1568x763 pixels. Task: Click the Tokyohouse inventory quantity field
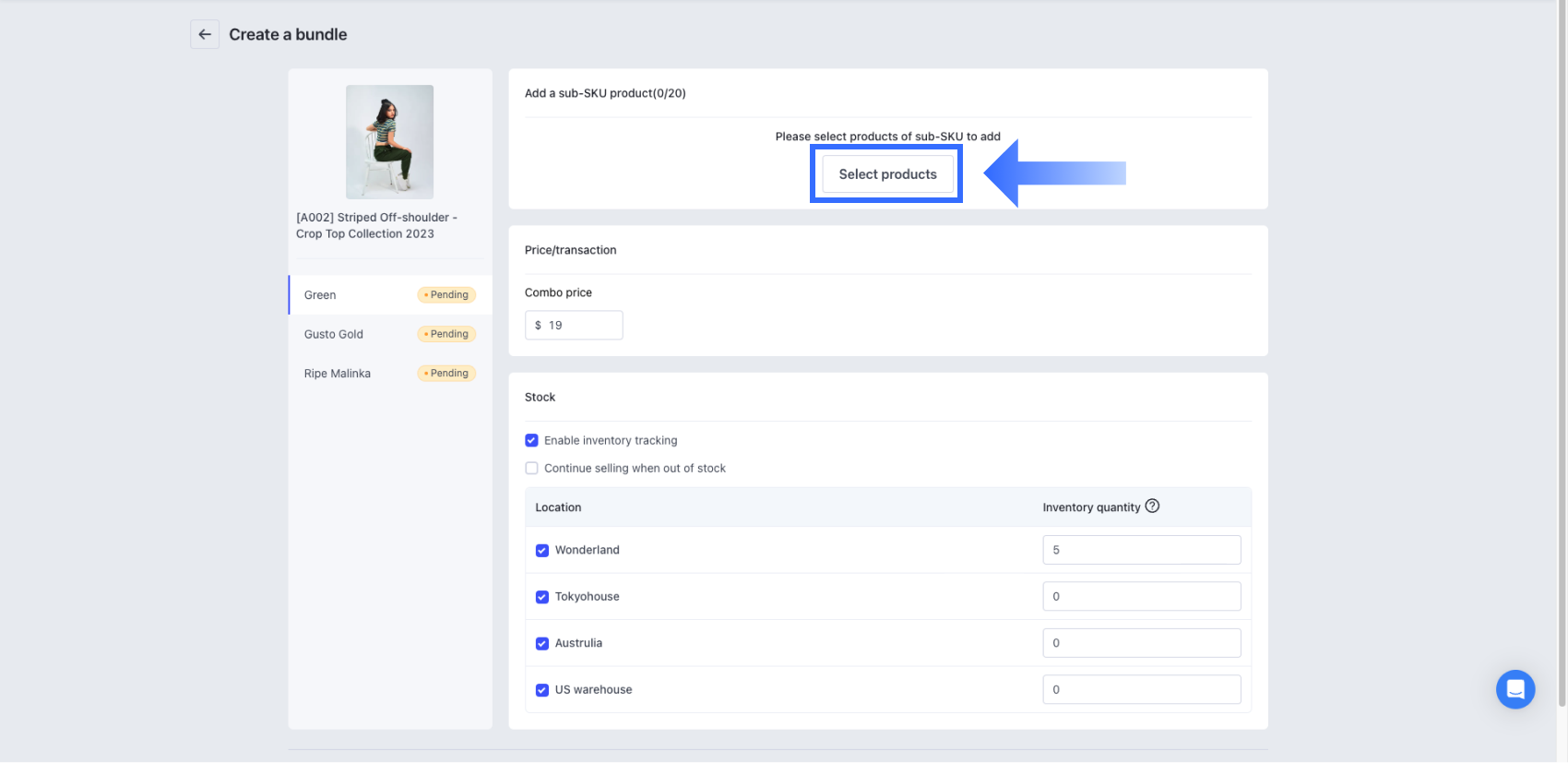[1141, 597]
